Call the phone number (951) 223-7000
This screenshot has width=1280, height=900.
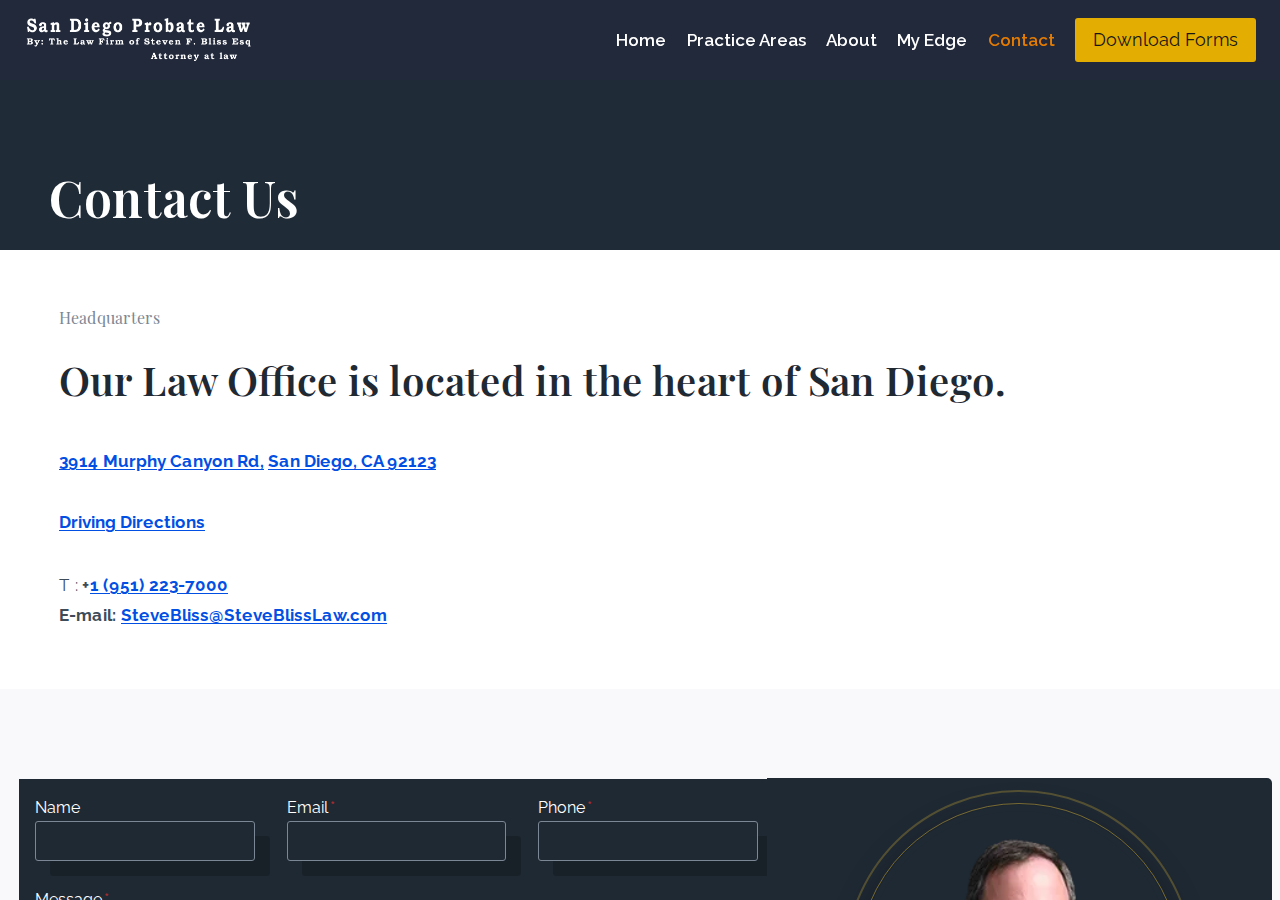[159, 585]
